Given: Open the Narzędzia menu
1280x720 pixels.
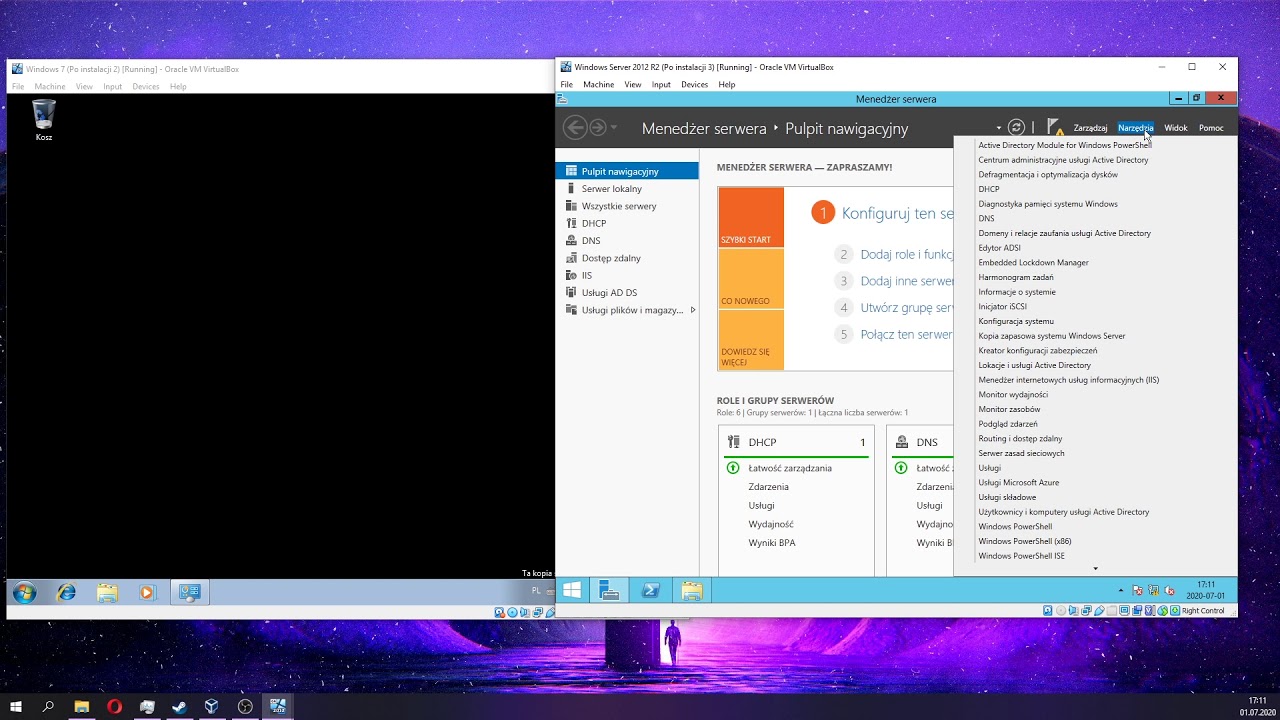Looking at the screenshot, I should [1135, 128].
